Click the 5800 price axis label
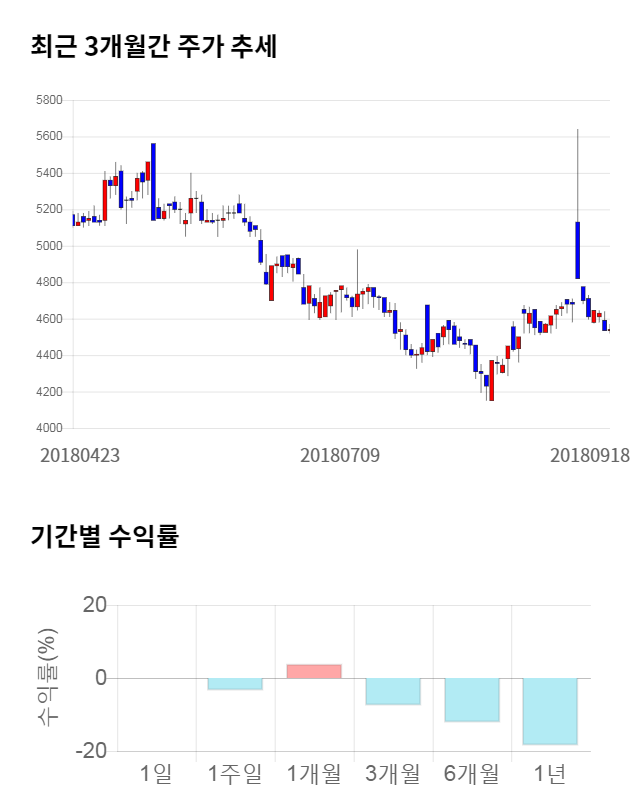 [x=49, y=100]
